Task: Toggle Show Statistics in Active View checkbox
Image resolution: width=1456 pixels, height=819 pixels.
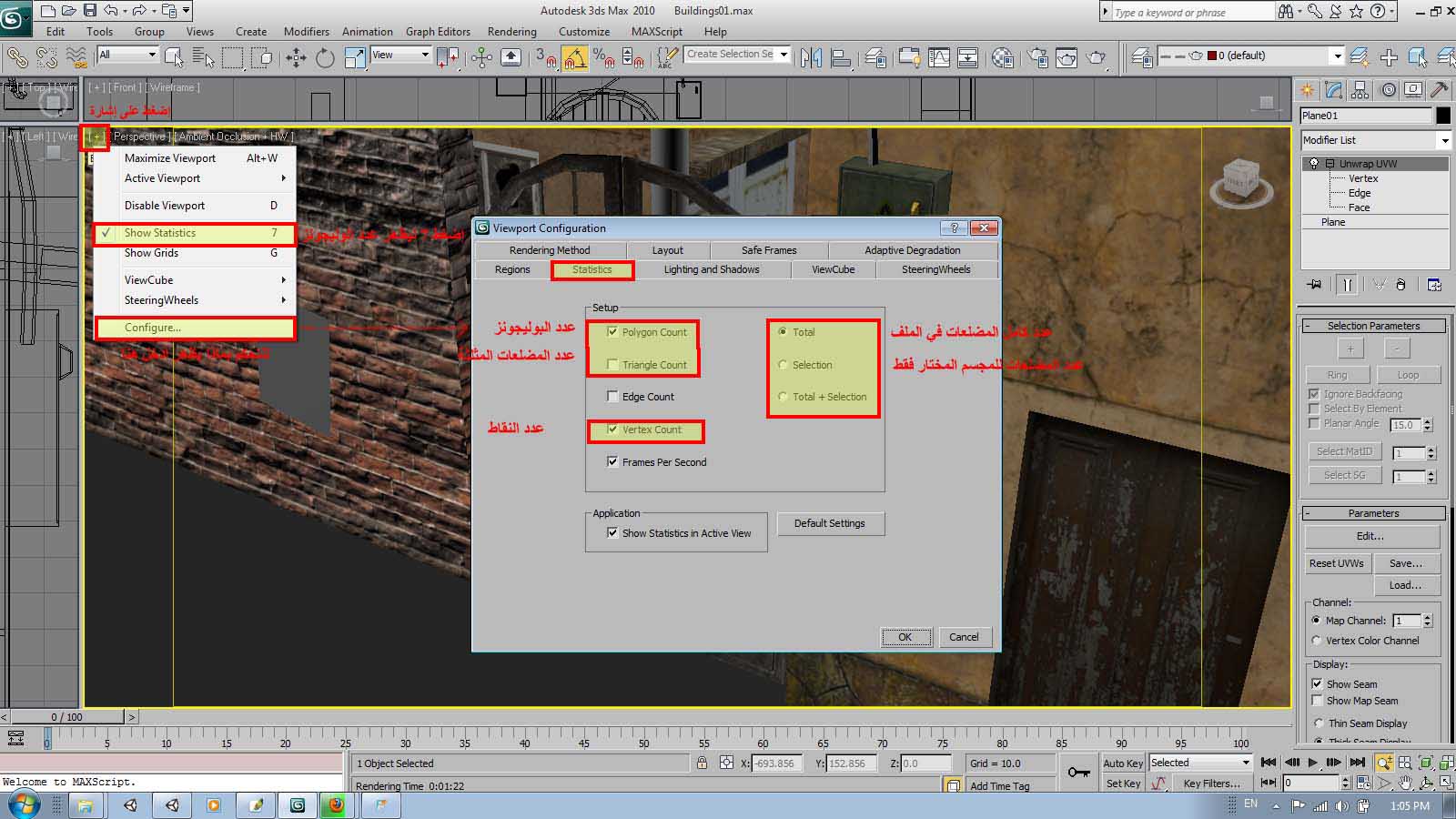Action: 612,533
